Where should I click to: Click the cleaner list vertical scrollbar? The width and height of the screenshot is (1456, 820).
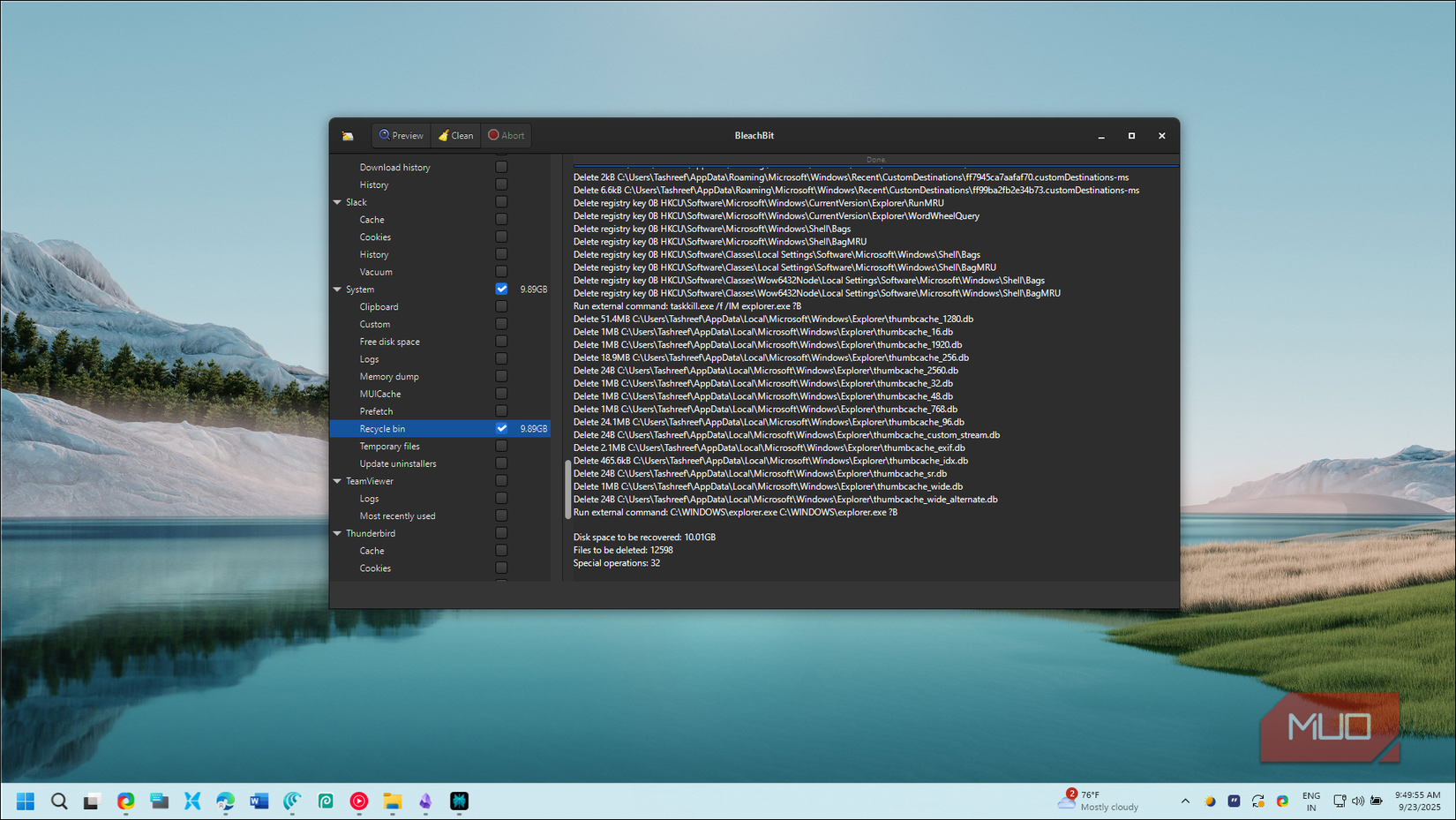point(567,490)
